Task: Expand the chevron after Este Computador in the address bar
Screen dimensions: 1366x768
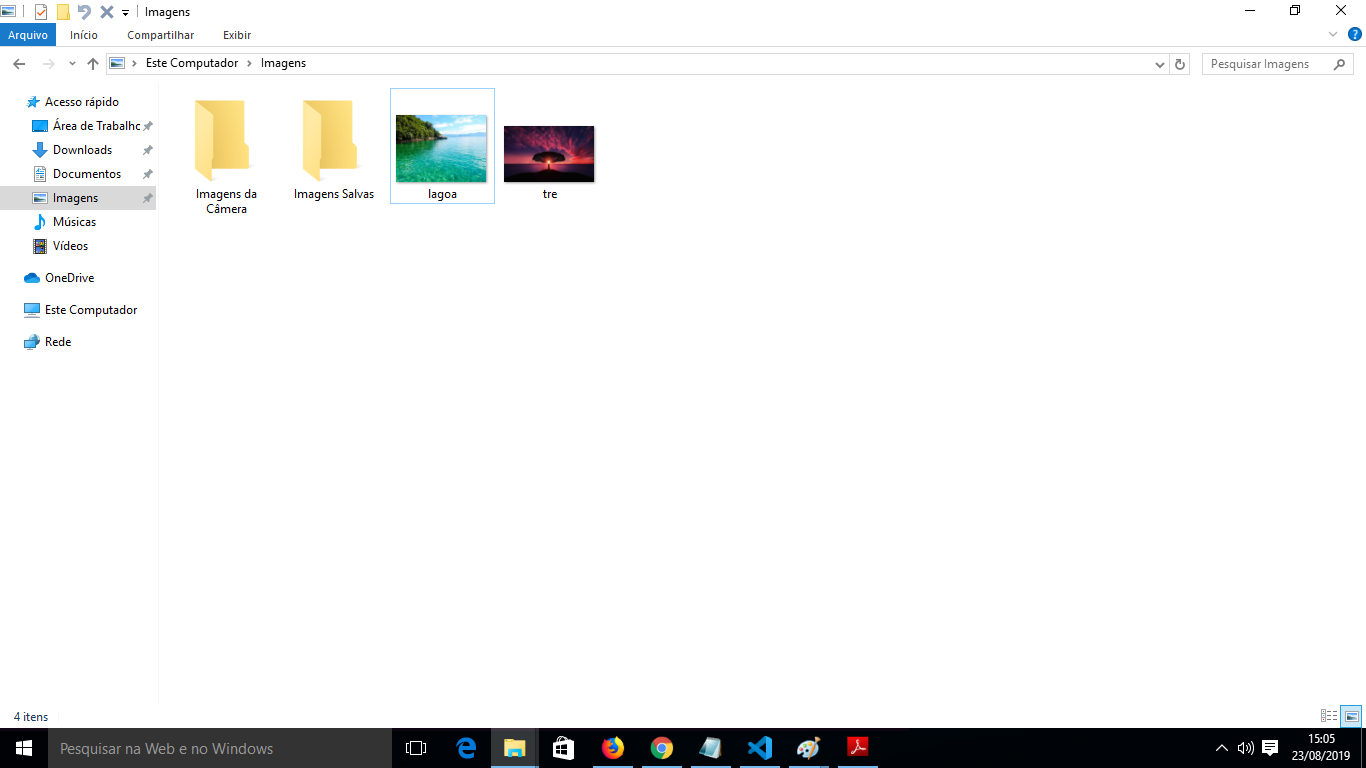Action: point(250,63)
